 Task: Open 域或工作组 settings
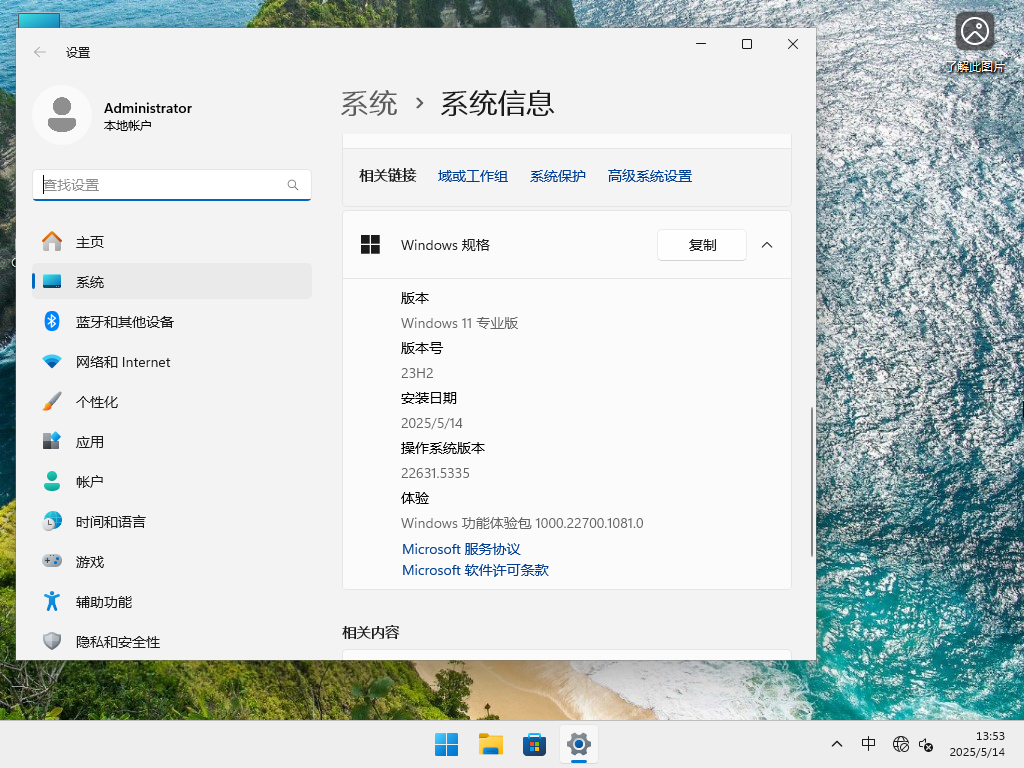(472, 175)
